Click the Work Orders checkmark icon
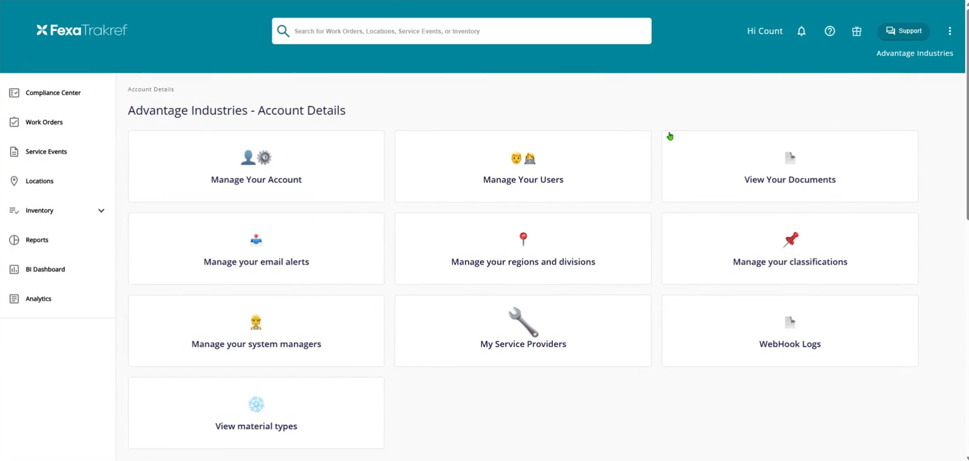The image size is (969, 461). (x=14, y=122)
